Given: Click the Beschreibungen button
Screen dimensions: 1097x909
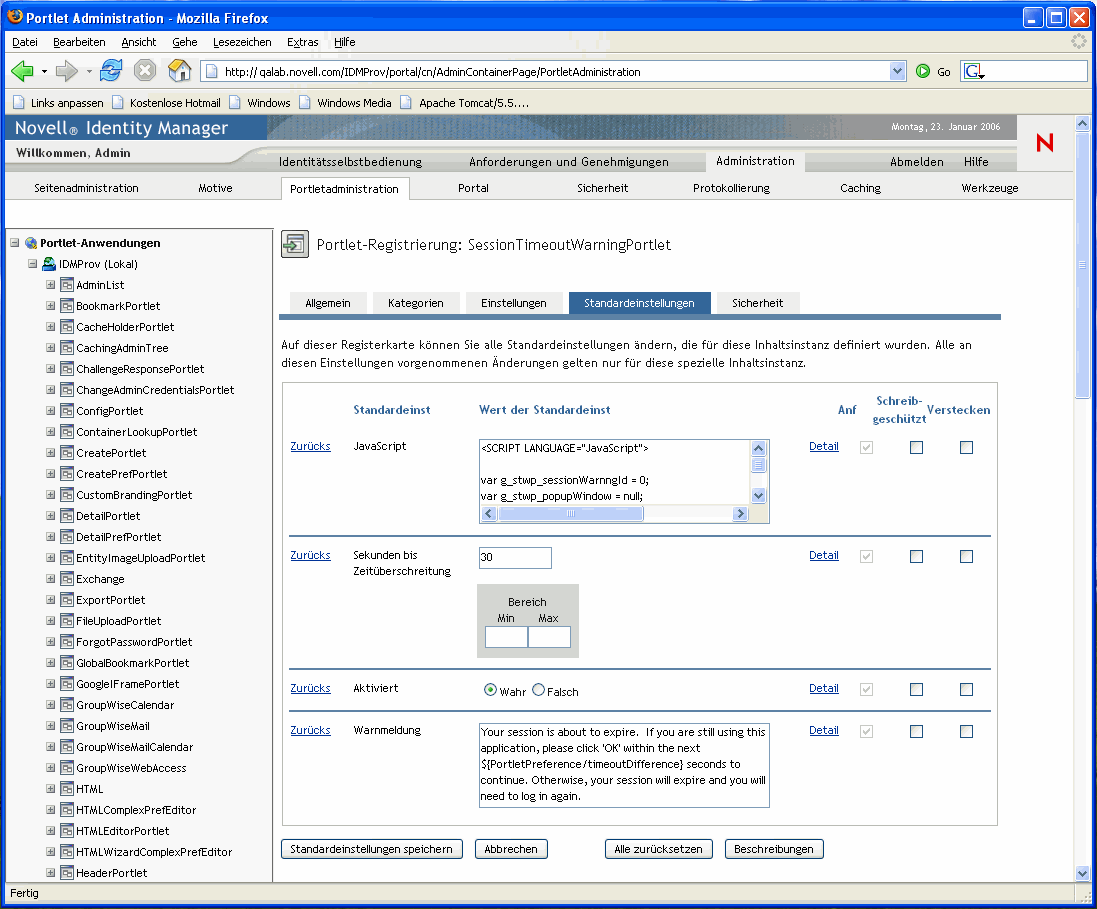Looking at the screenshot, I should click(774, 849).
